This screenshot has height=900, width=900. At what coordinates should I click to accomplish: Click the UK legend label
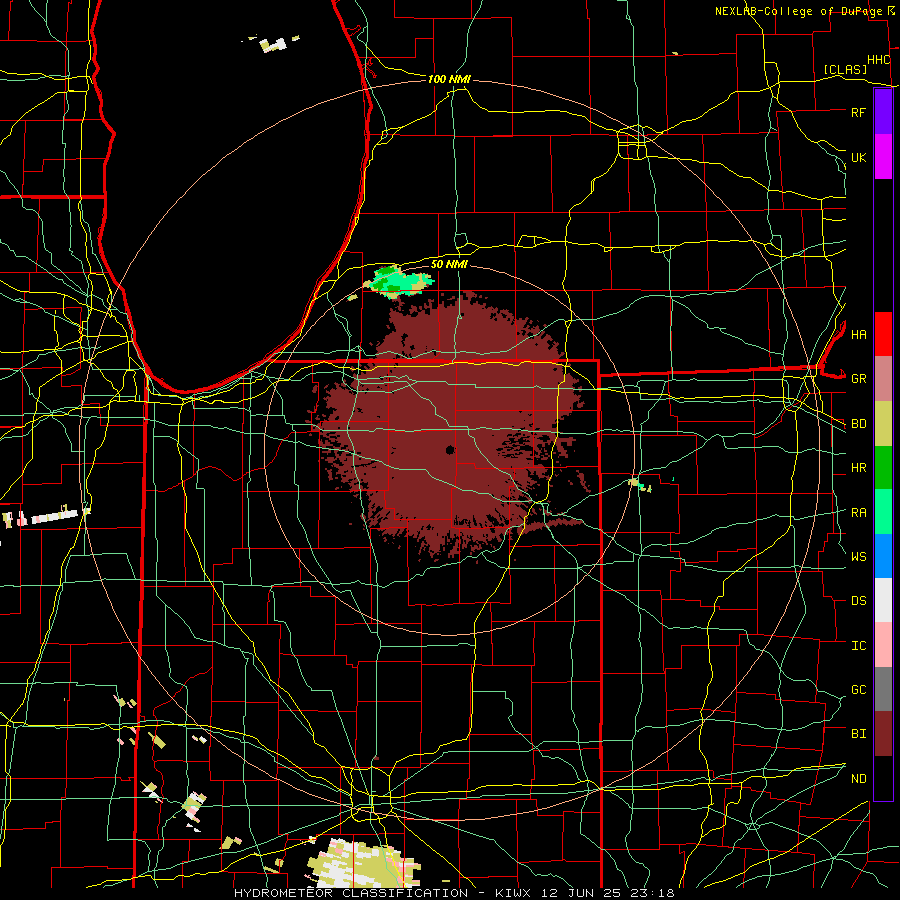[858, 157]
